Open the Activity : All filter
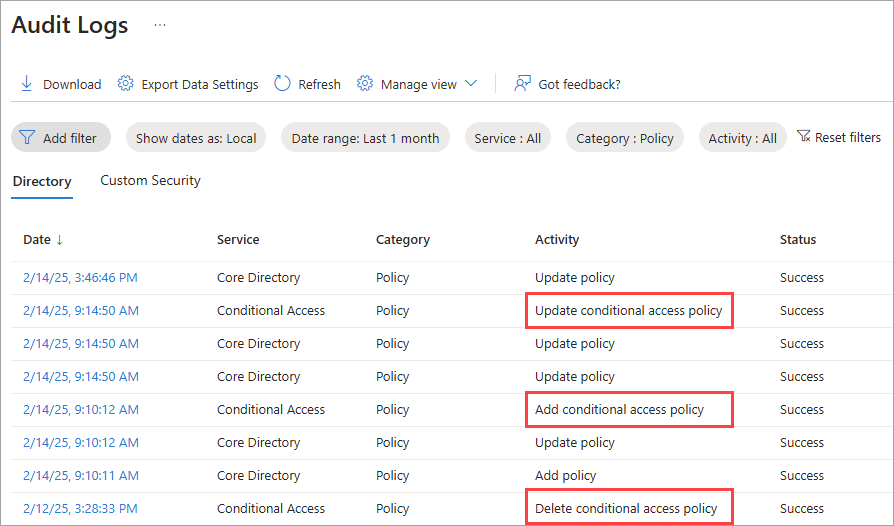The height and width of the screenshot is (526, 894). coord(742,138)
